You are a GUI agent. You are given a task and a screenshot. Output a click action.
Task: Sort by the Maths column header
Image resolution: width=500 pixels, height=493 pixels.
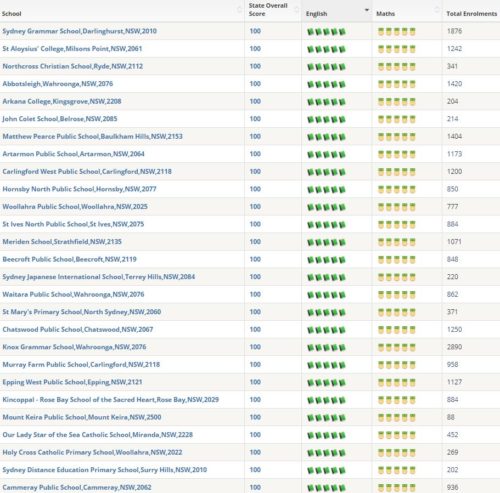(385, 14)
